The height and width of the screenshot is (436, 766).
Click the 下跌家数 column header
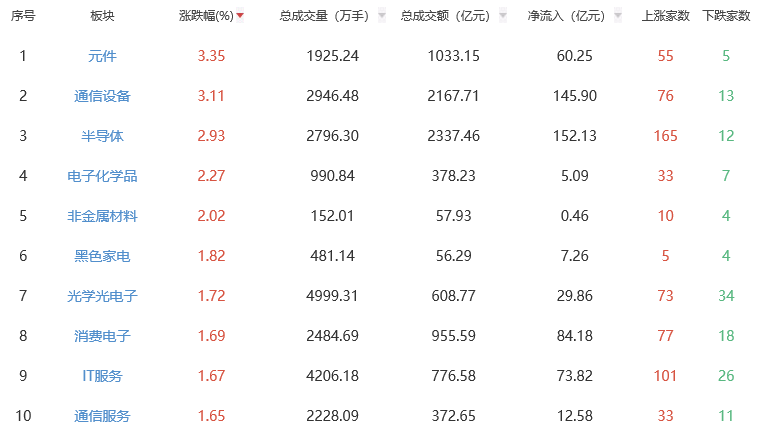click(x=726, y=16)
